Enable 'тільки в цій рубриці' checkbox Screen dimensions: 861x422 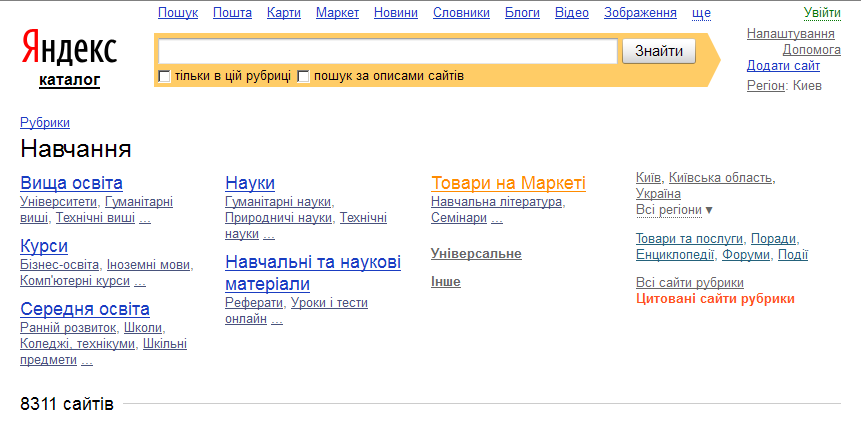[164, 76]
